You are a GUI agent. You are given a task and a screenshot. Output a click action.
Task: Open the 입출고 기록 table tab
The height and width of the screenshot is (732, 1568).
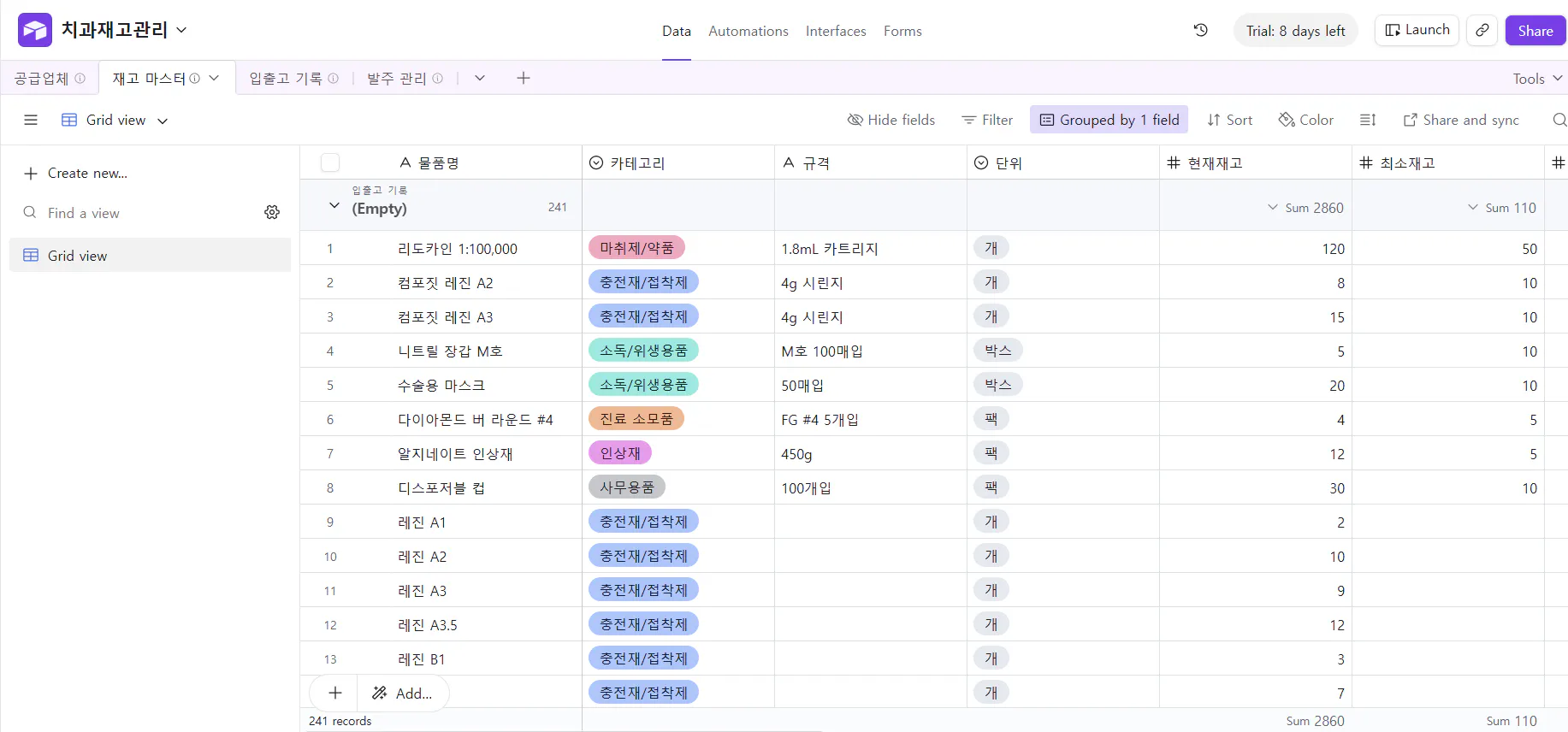293,78
